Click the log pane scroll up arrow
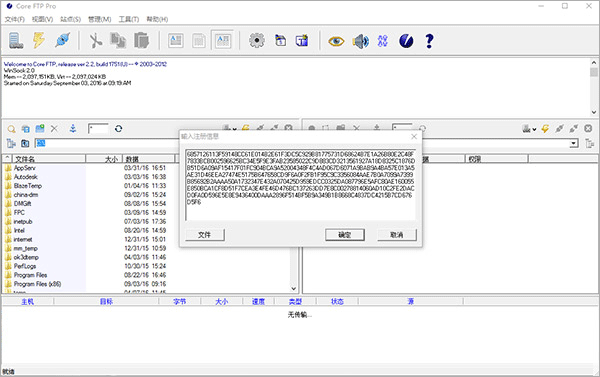Screen dimensions: 600x377 coord(594,62)
